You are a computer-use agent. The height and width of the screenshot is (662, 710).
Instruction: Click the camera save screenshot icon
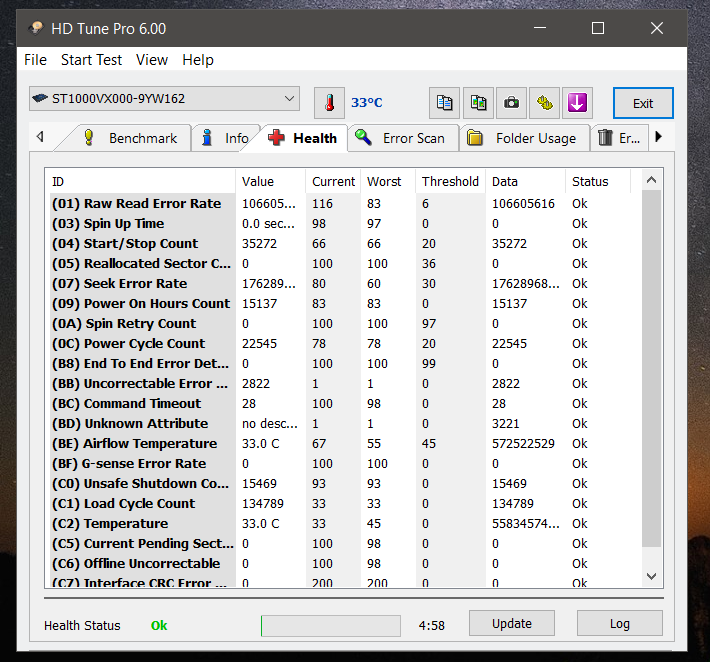[511, 103]
